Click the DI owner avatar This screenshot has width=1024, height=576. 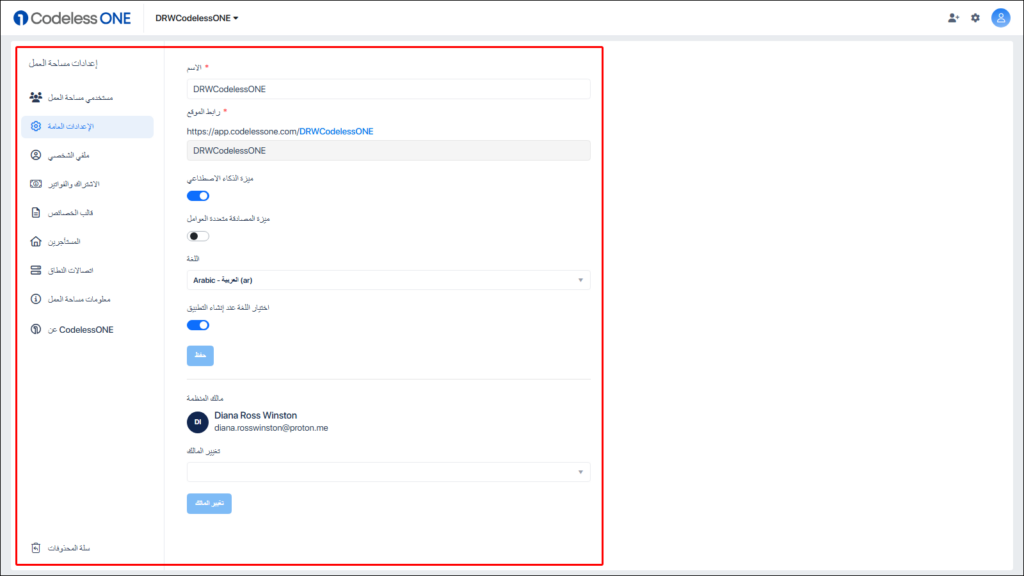pos(198,422)
